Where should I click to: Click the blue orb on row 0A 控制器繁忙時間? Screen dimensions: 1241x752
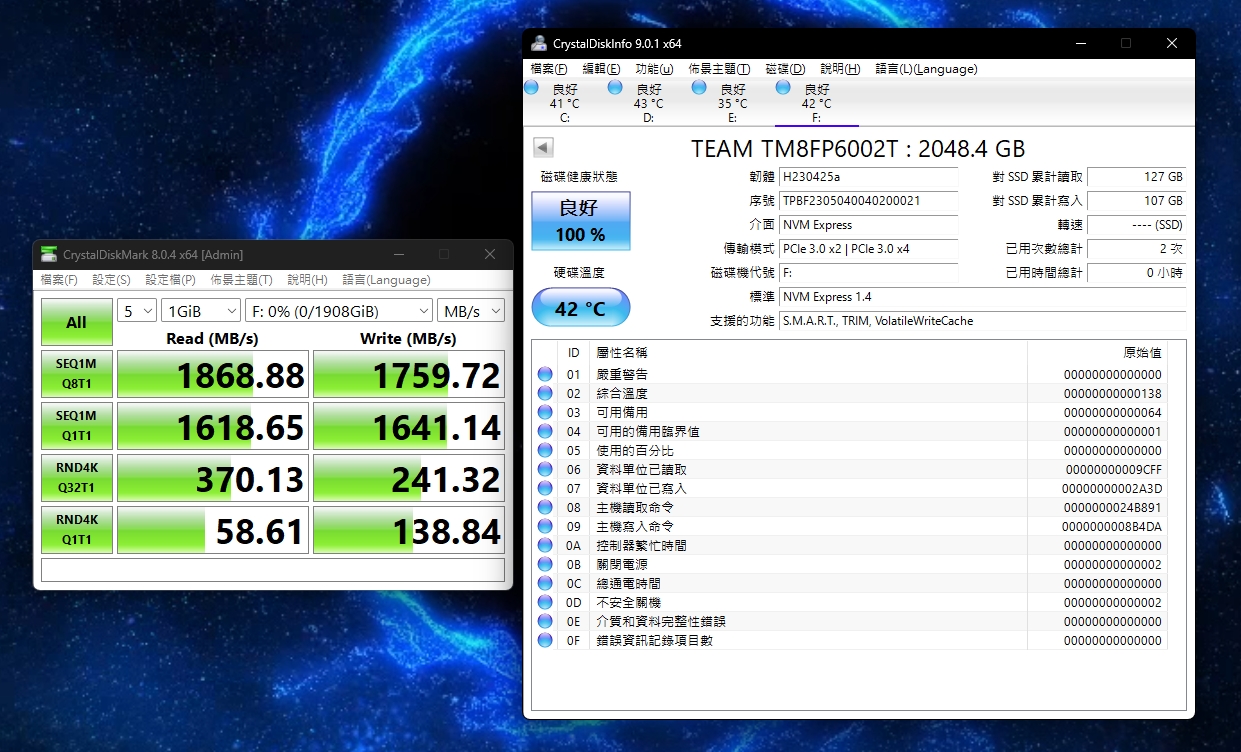[x=545, y=545]
